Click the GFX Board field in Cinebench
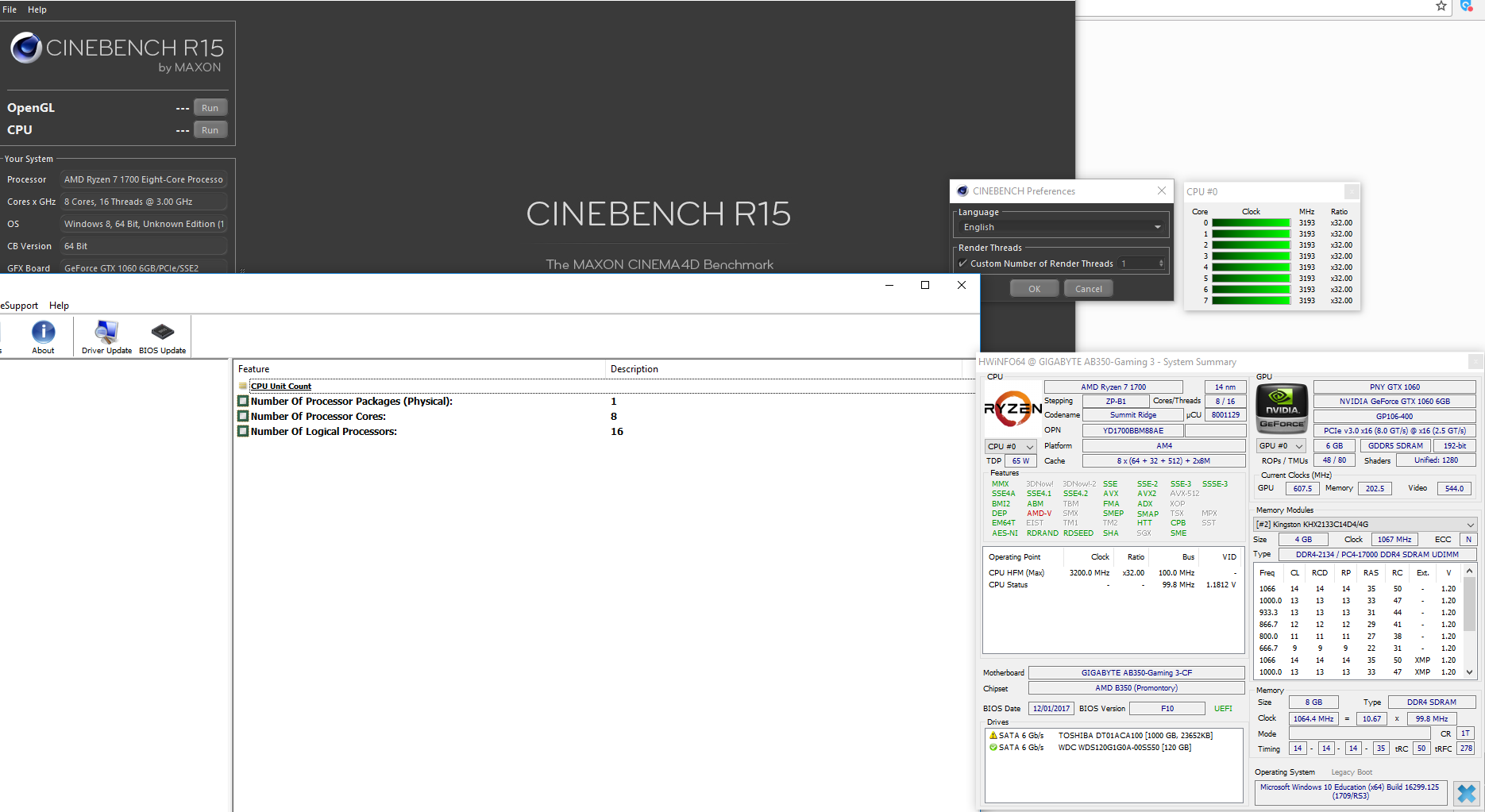The width and height of the screenshot is (1485, 812). pos(144,268)
